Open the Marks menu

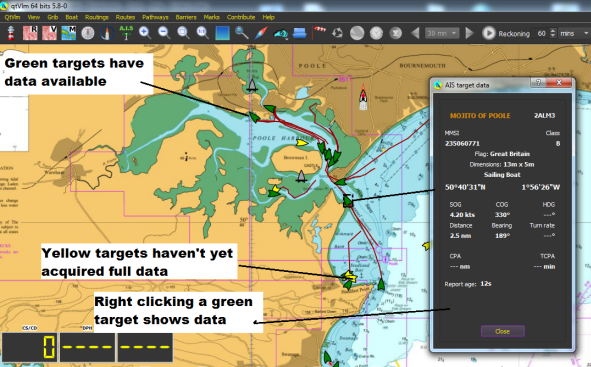point(211,17)
